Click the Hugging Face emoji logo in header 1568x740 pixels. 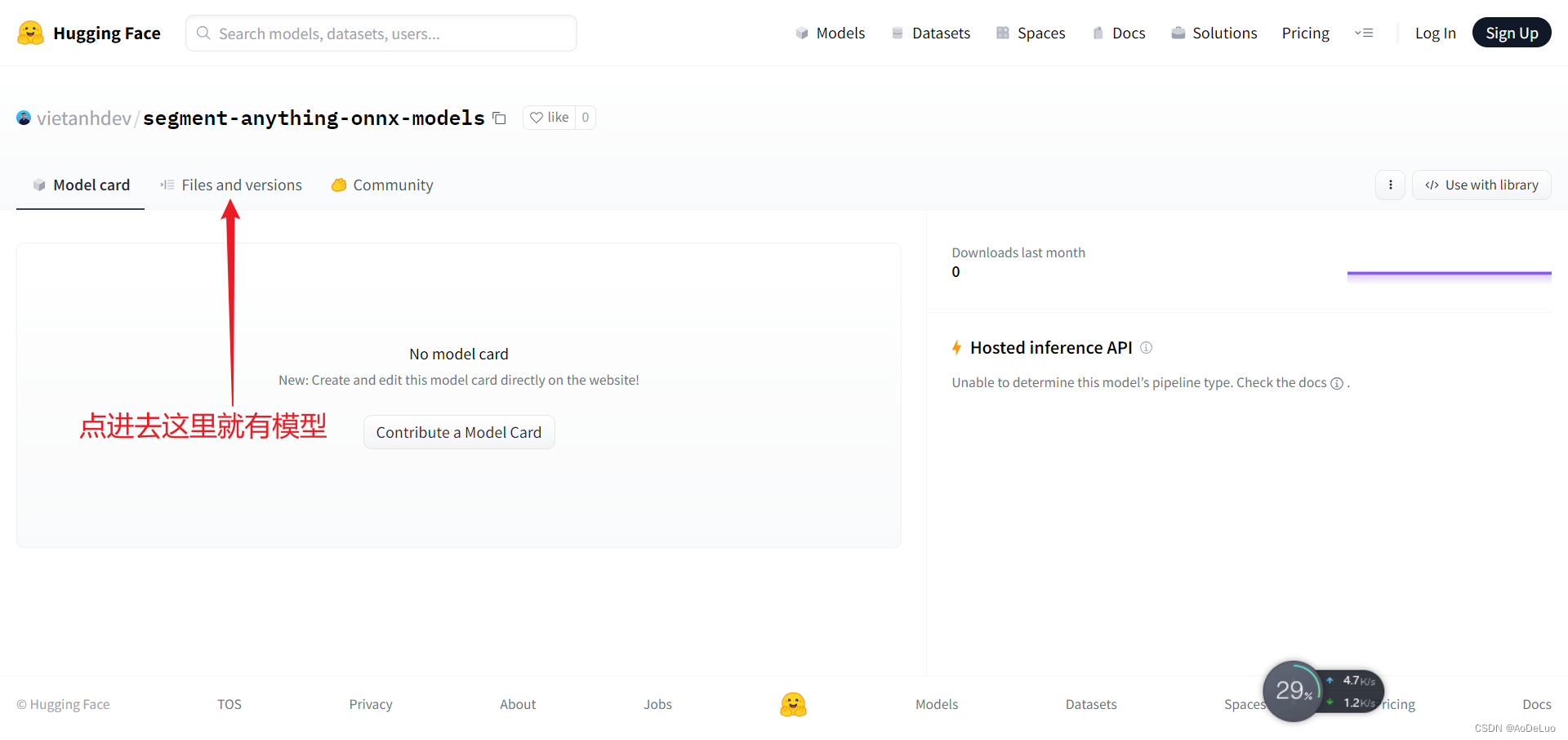(x=30, y=33)
